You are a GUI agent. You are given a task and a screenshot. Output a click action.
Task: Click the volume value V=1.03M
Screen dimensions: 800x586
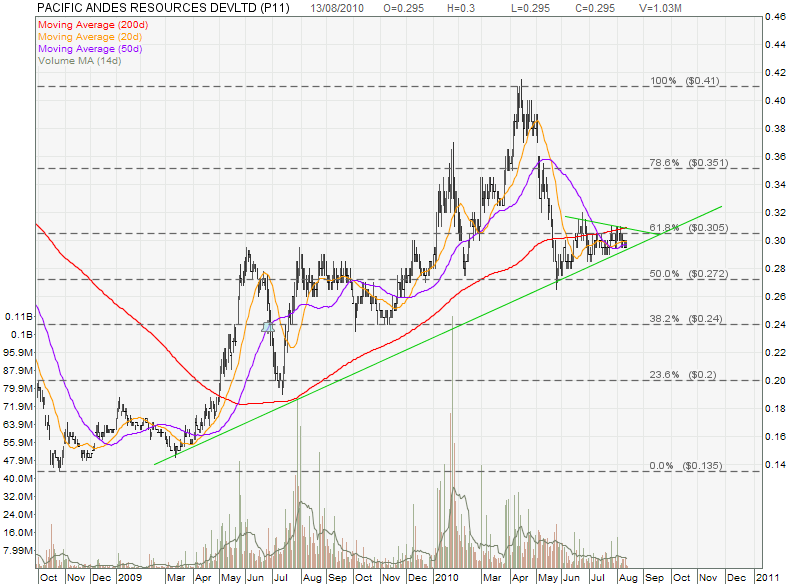660,8
